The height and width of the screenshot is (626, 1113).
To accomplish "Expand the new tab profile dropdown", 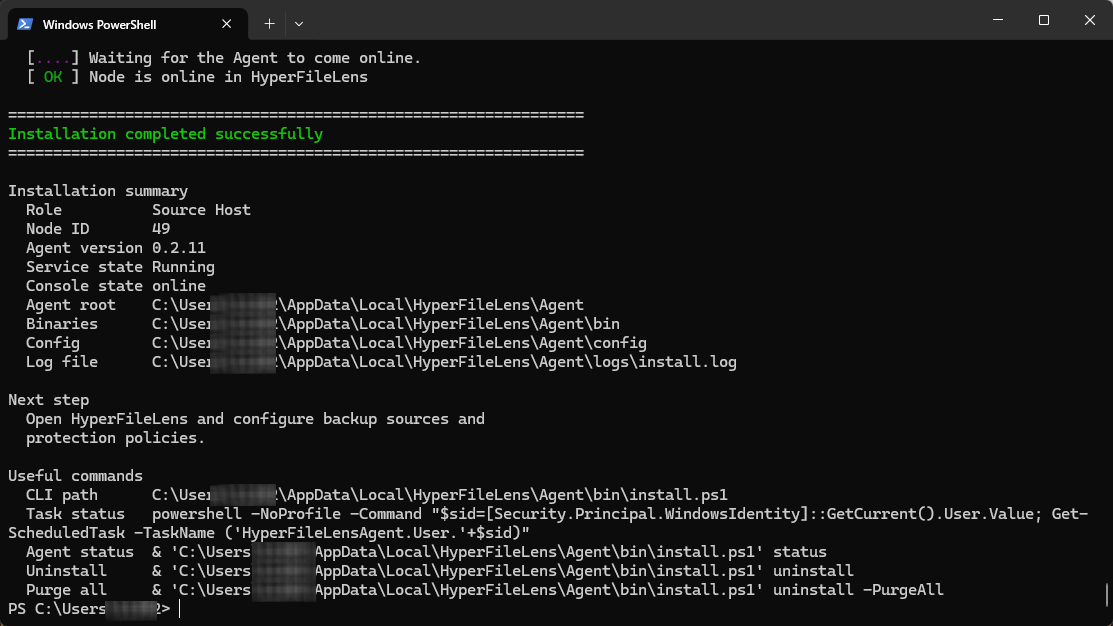I will 299,24.
